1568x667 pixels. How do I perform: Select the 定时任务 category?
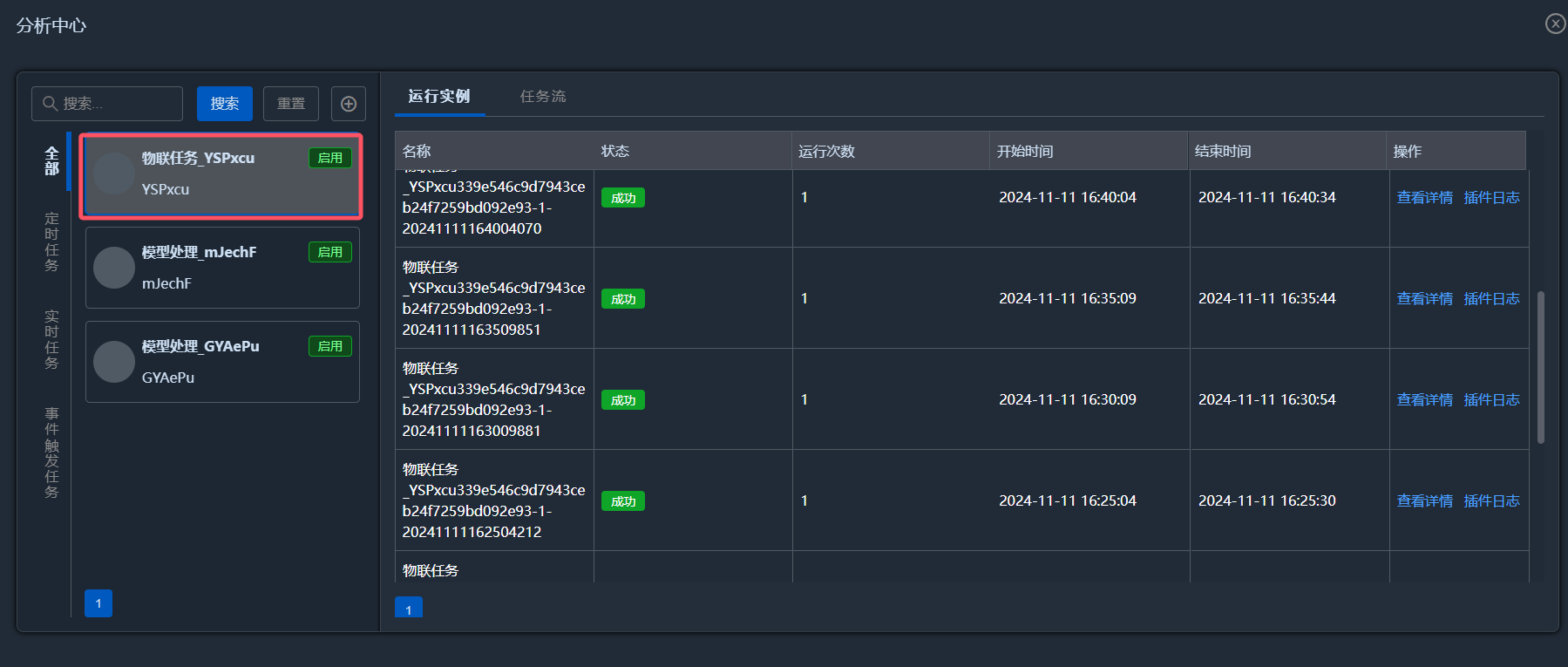(x=51, y=242)
